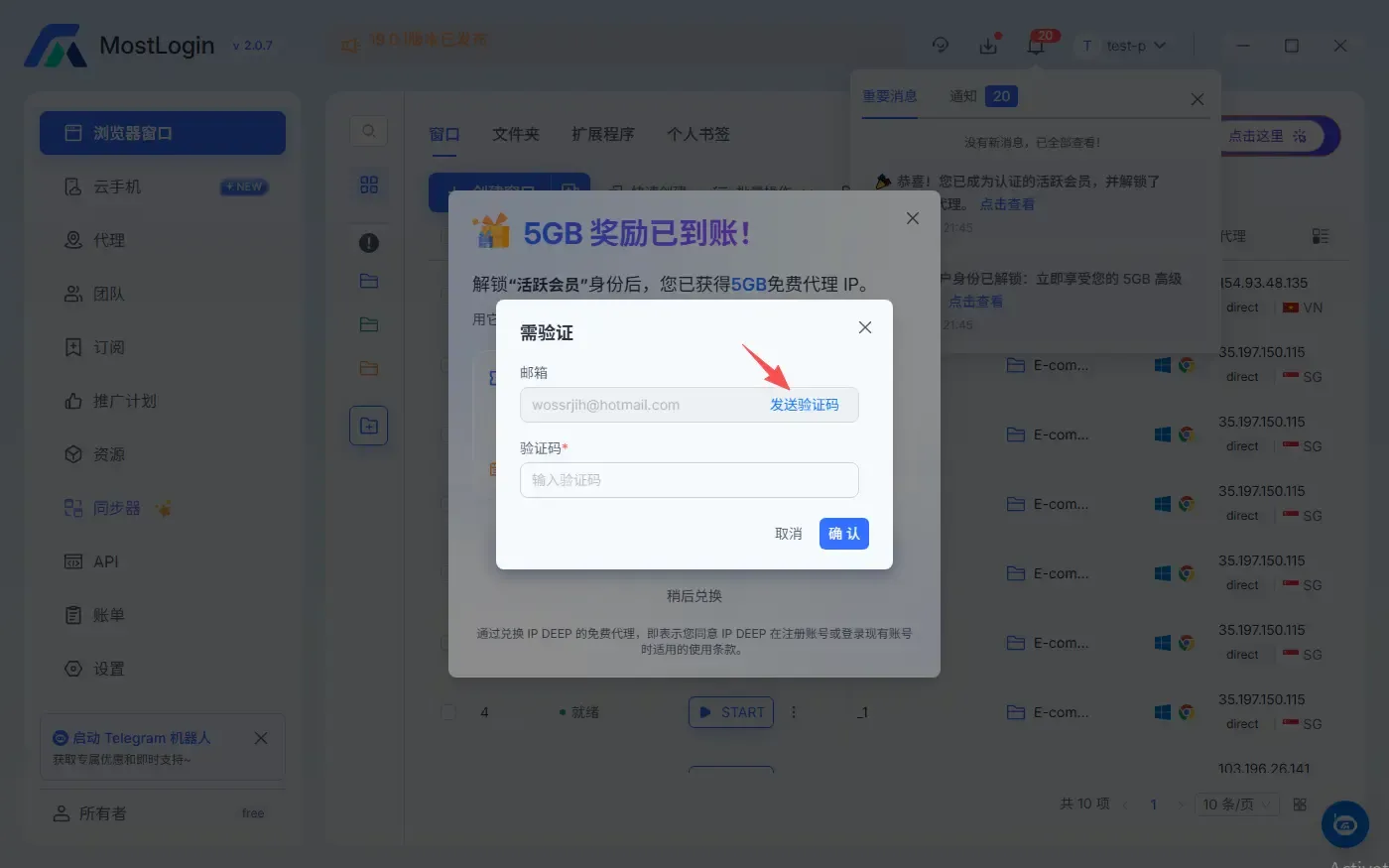The image size is (1389, 868).
Task: Close the notifications panel
Action: pyautogui.click(x=1198, y=99)
